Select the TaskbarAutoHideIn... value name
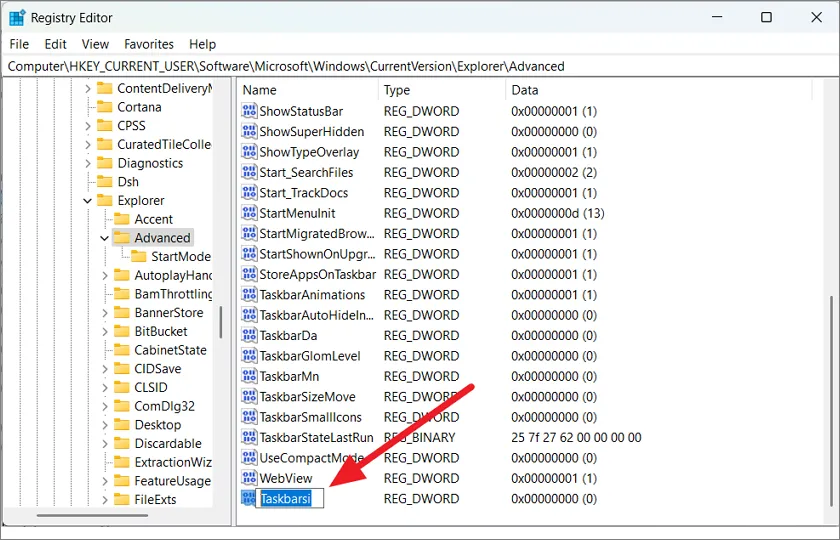The image size is (840, 540). tap(317, 315)
